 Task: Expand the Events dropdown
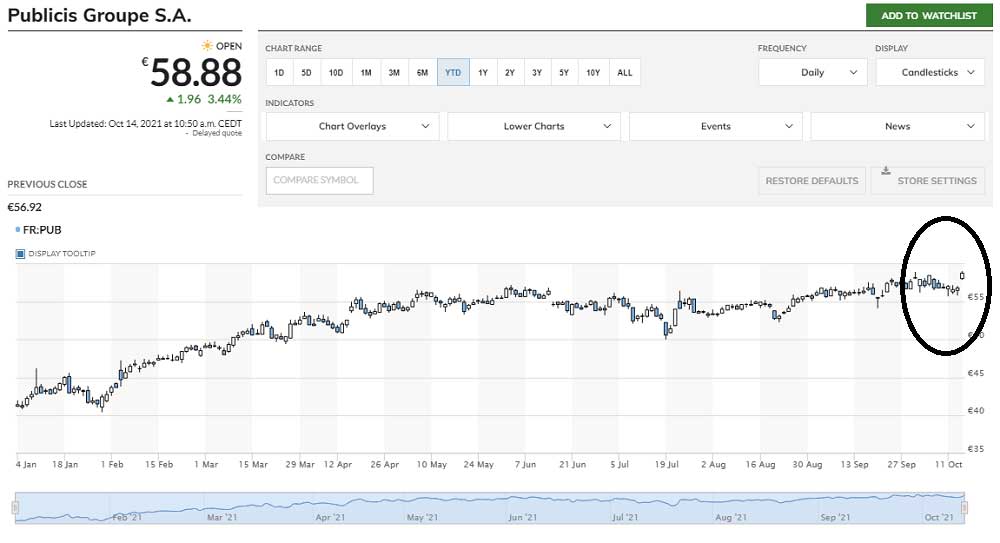tap(716, 126)
